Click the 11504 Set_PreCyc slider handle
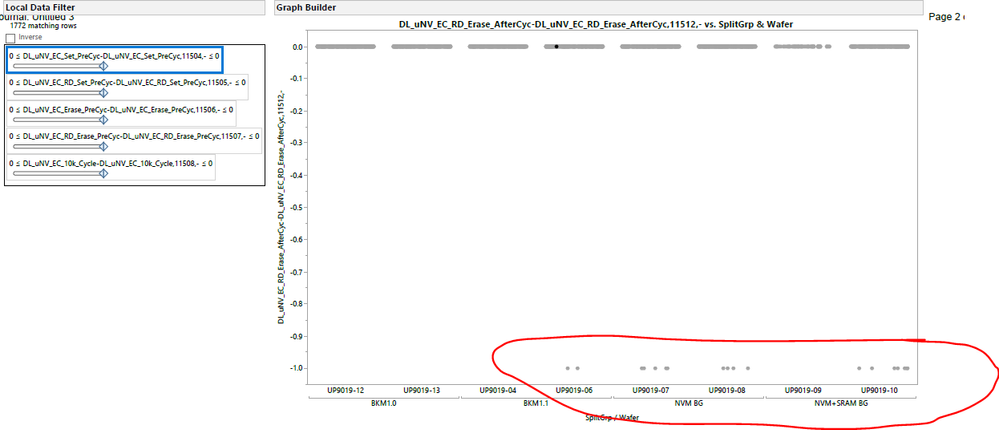The image size is (999, 430). point(103,66)
